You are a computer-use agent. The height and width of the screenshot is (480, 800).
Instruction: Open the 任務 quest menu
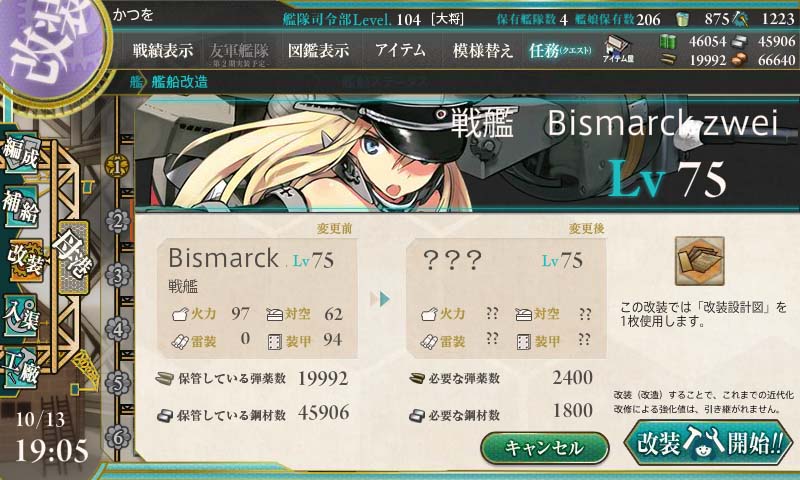coord(560,50)
